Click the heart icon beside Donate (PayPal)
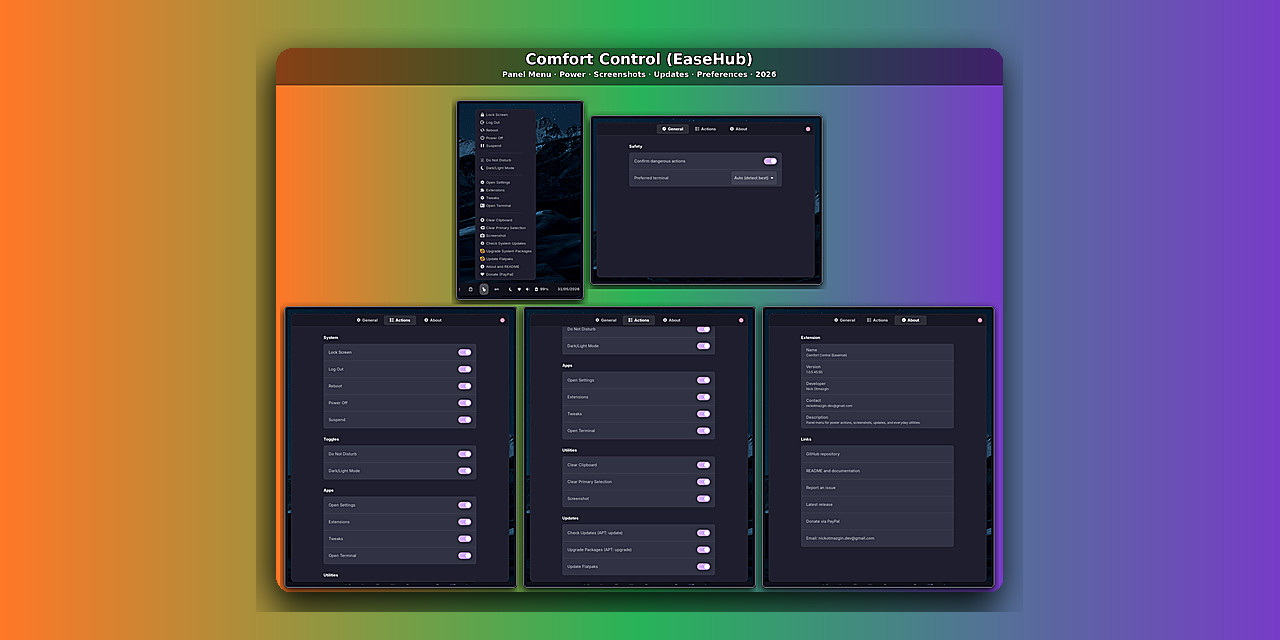The image size is (1280, 640). [x=481, y=274]
